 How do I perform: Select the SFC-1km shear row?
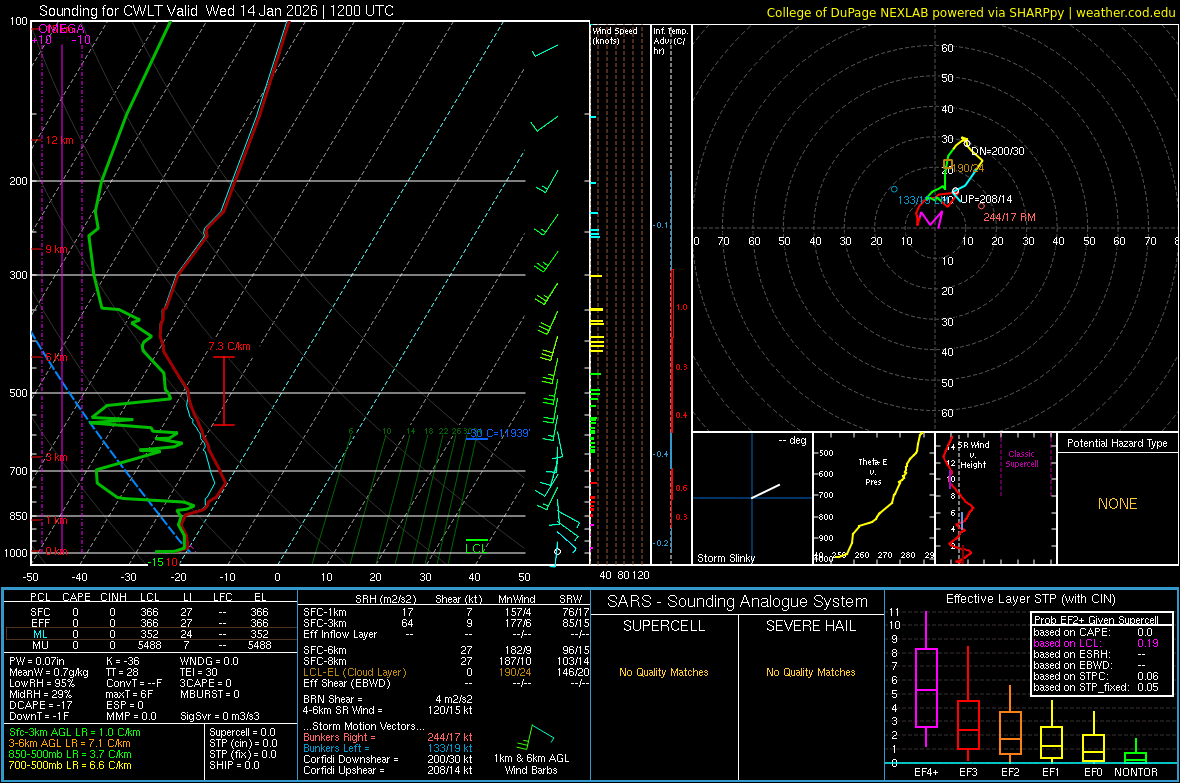[446, 612]
